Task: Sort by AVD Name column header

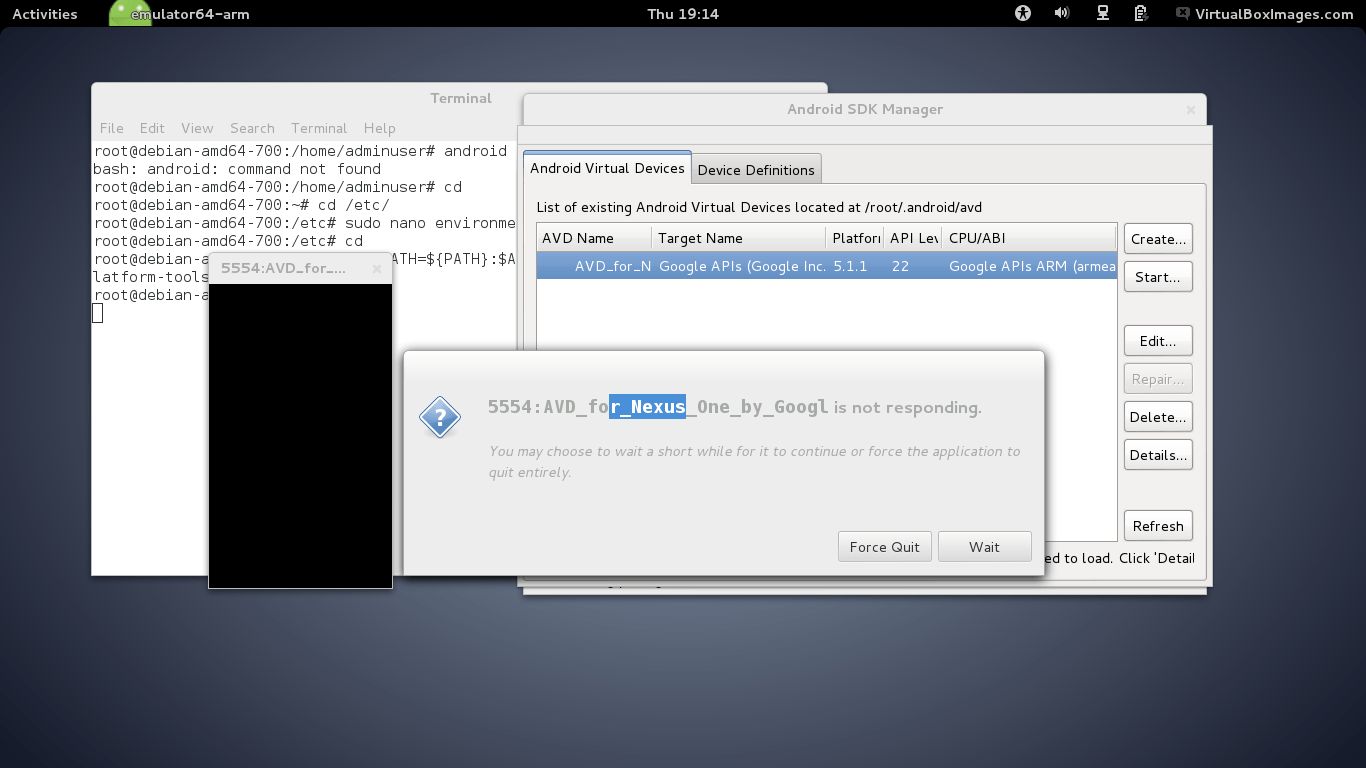Action: [594, 238]
